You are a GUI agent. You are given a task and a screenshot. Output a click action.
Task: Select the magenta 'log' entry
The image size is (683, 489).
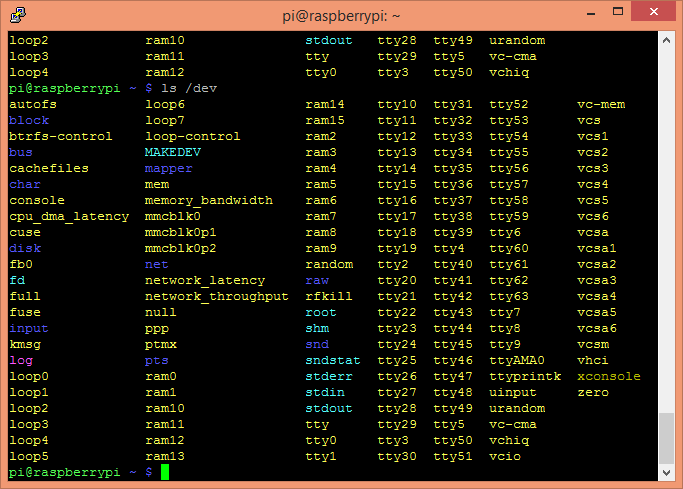pyautogui.click(x=21, y=361)
